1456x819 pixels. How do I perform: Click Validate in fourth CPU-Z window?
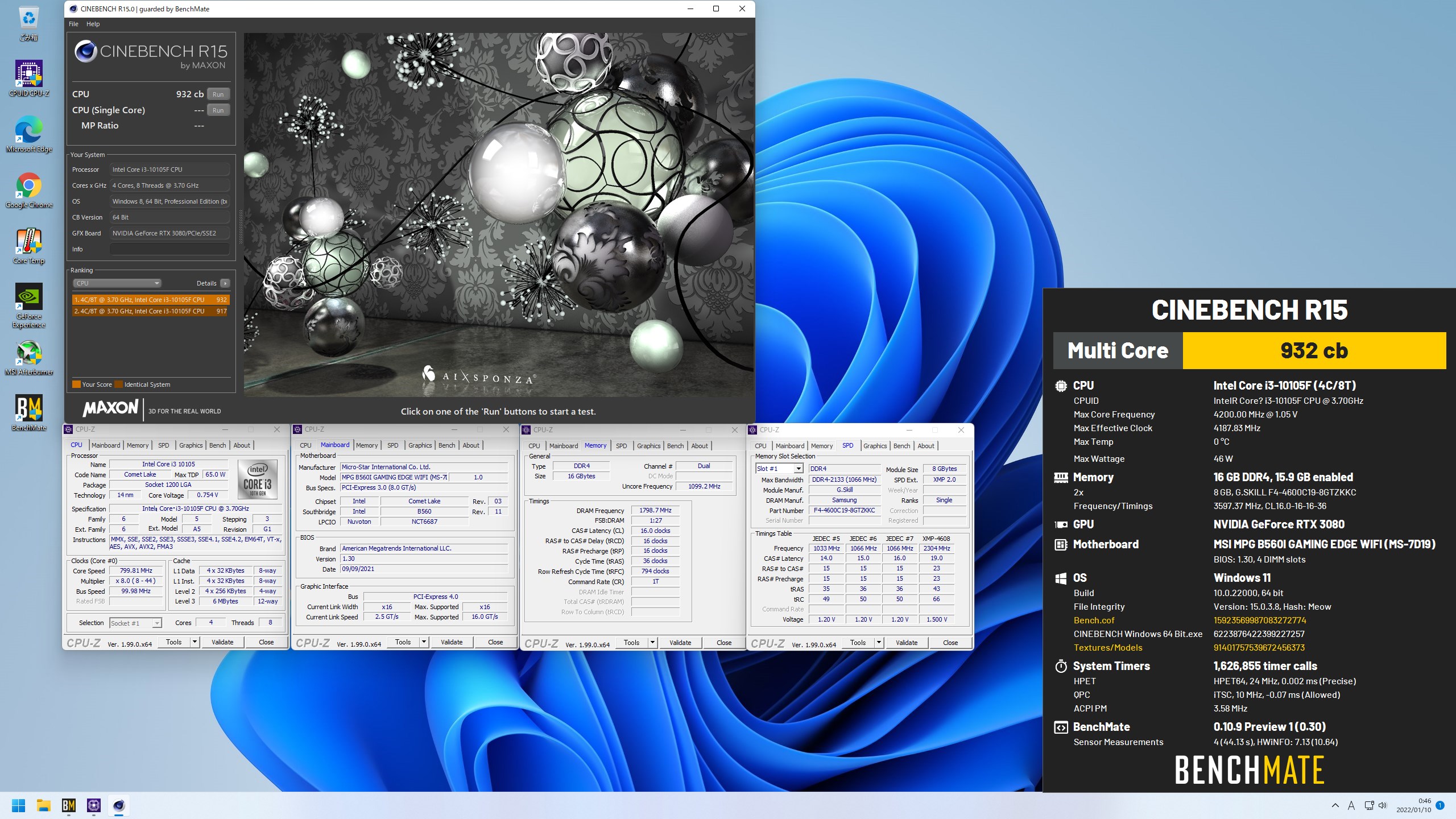907,643
